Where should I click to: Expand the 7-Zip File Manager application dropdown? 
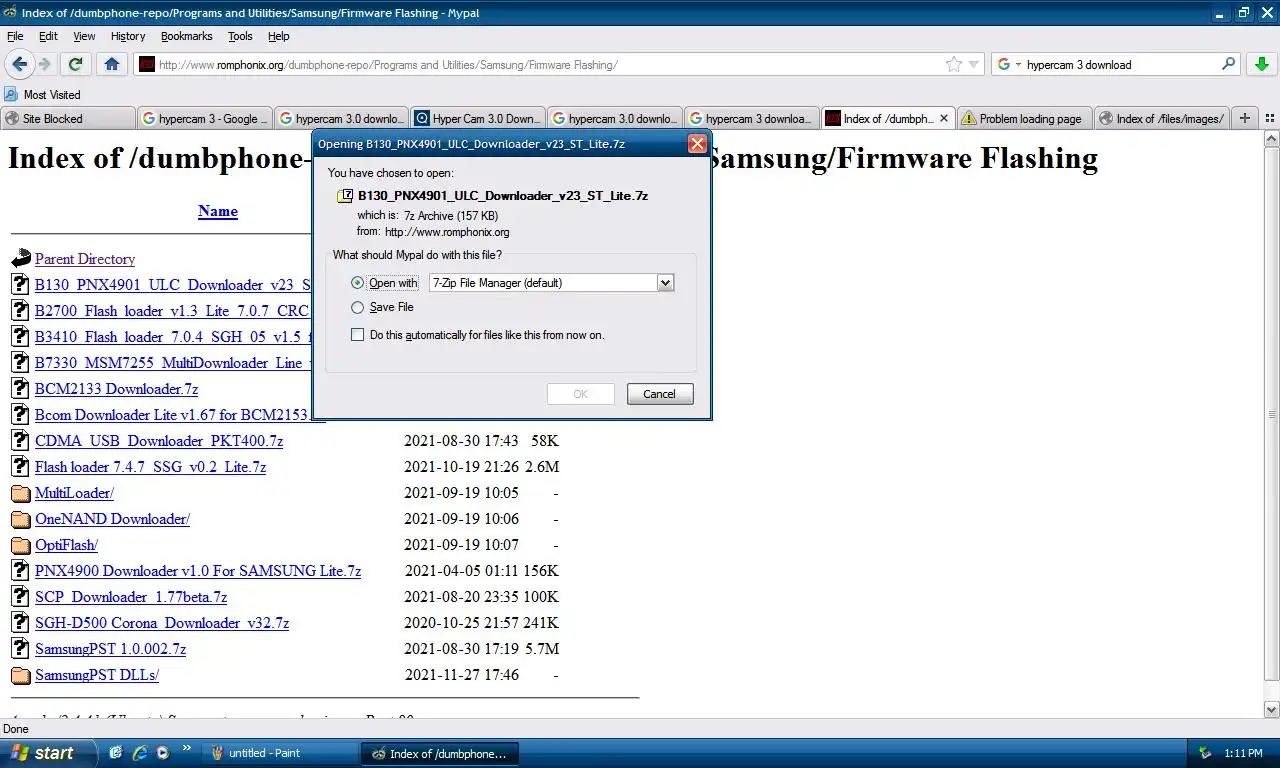(665, 283)
